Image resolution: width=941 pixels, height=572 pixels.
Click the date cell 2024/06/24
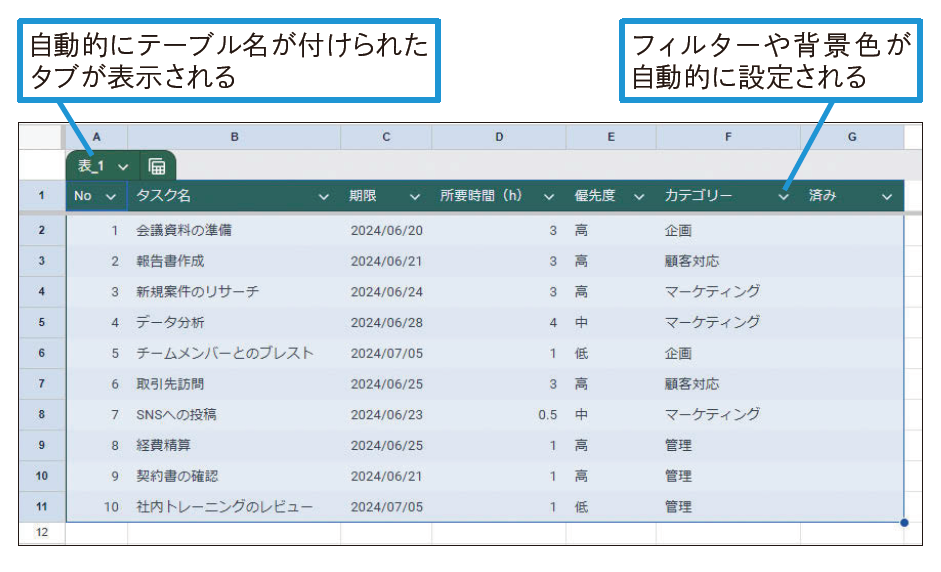(386, 292)
